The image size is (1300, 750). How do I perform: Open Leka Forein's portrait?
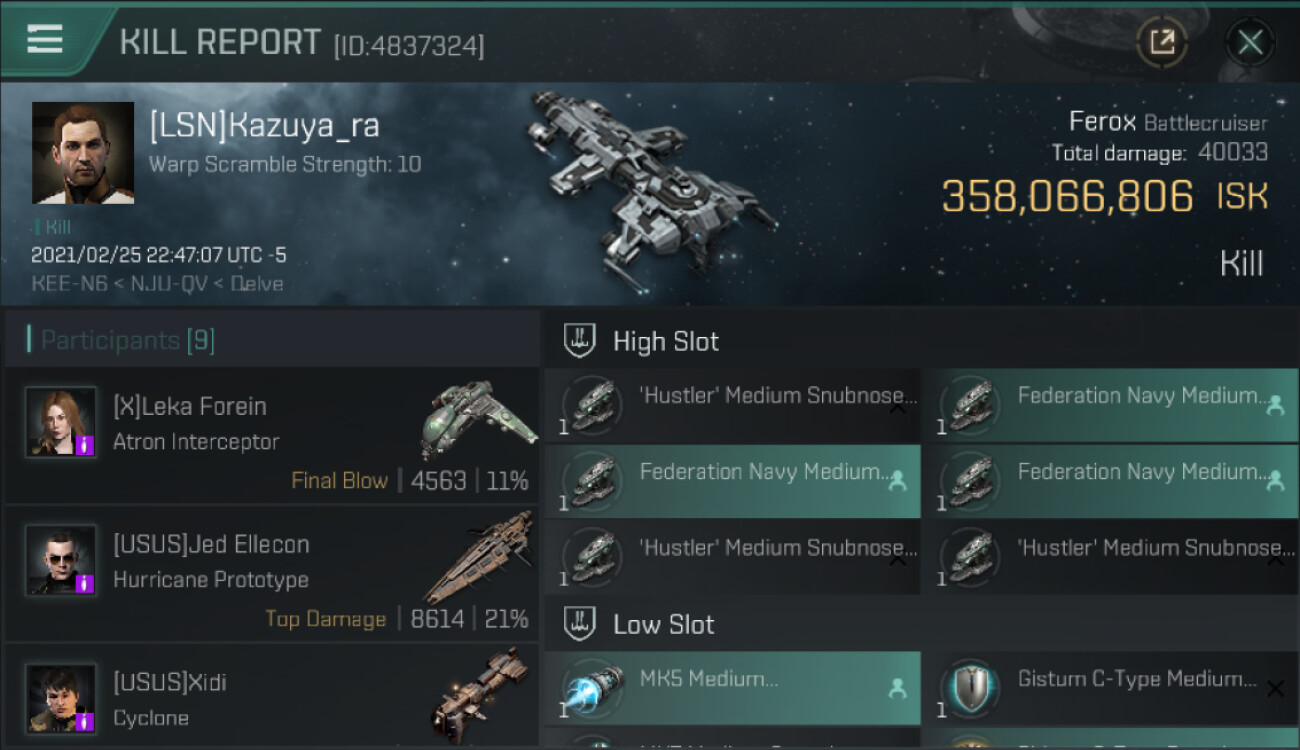[60, 422]
